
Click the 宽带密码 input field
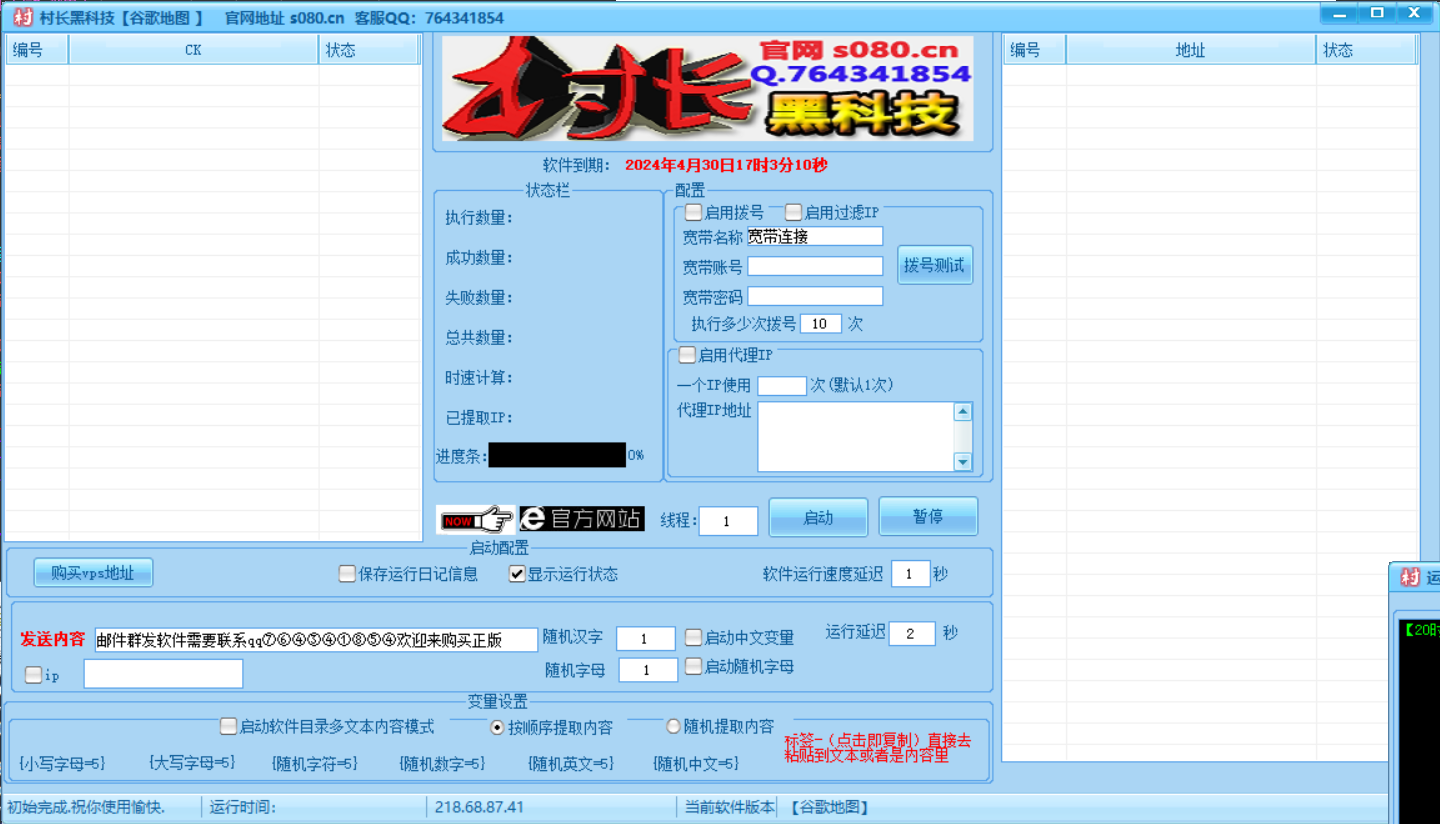pos(815,297)
